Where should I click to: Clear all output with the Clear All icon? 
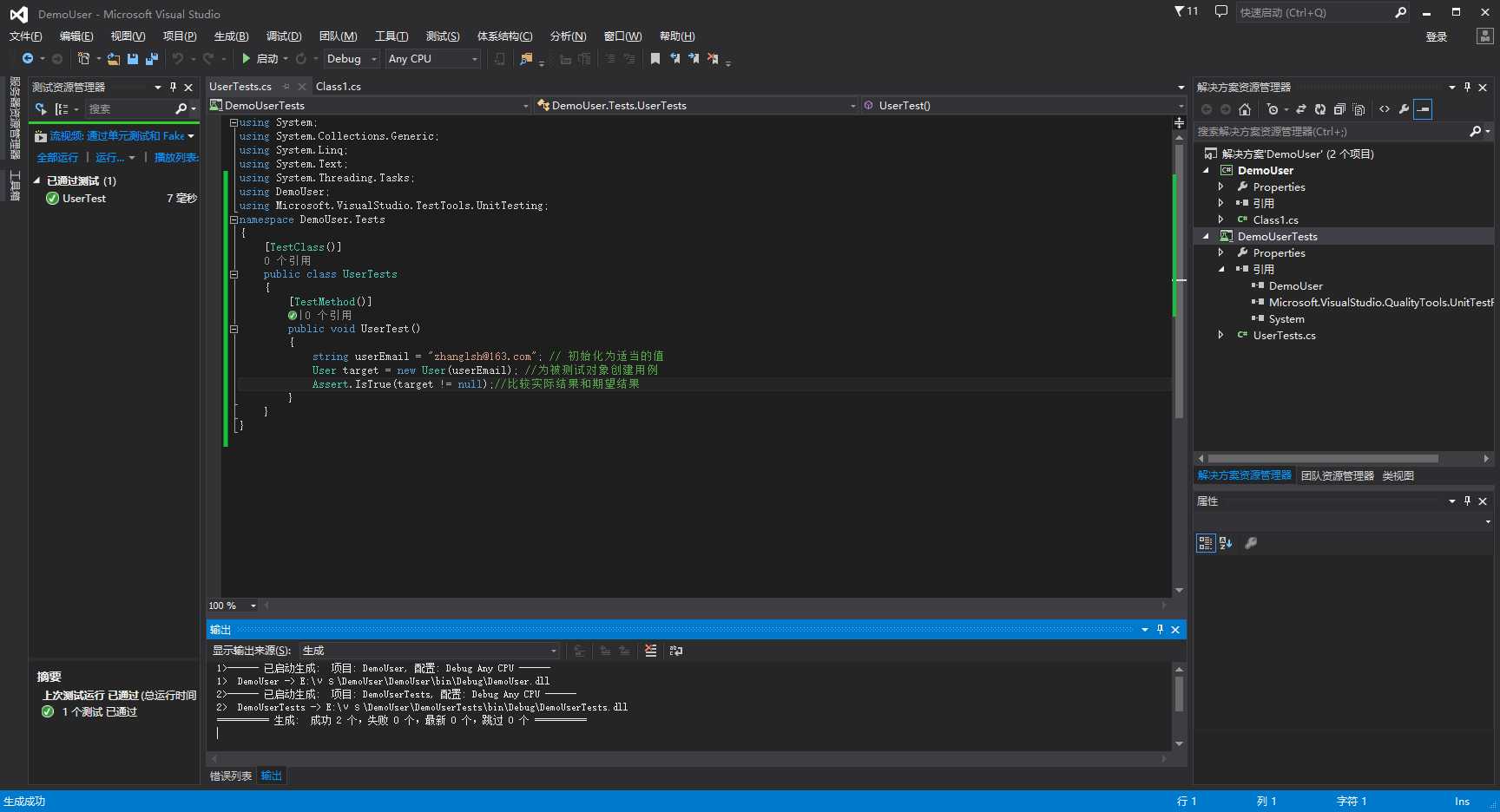pos(651,651)
